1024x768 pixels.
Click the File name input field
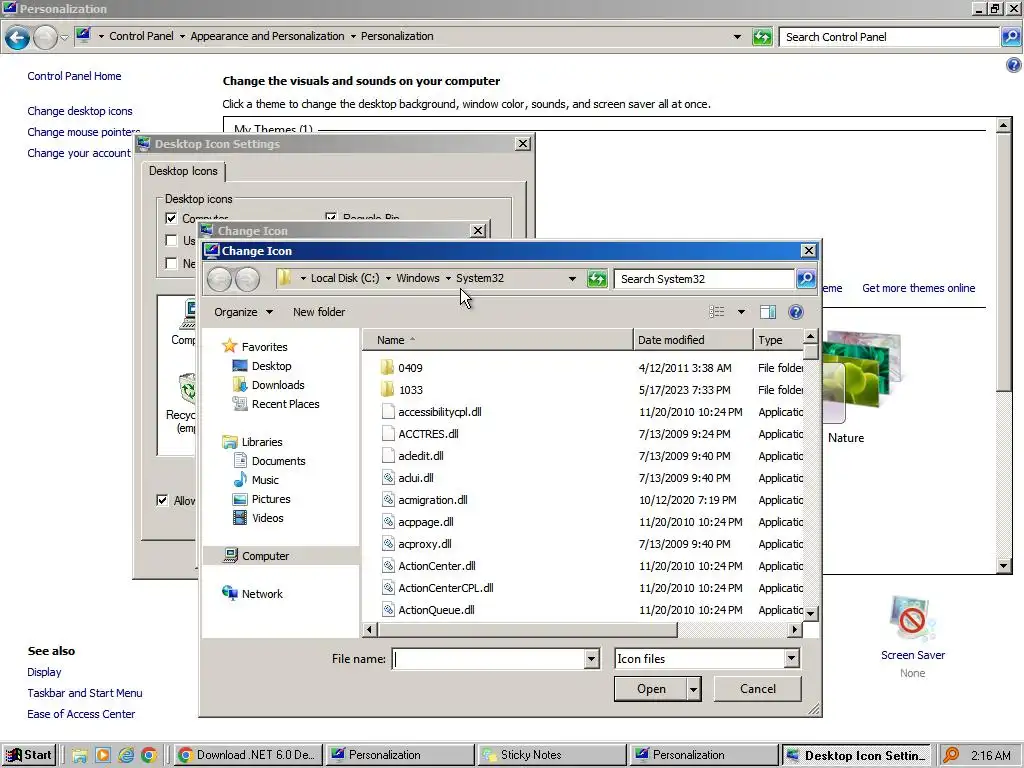tap(488, 659)
